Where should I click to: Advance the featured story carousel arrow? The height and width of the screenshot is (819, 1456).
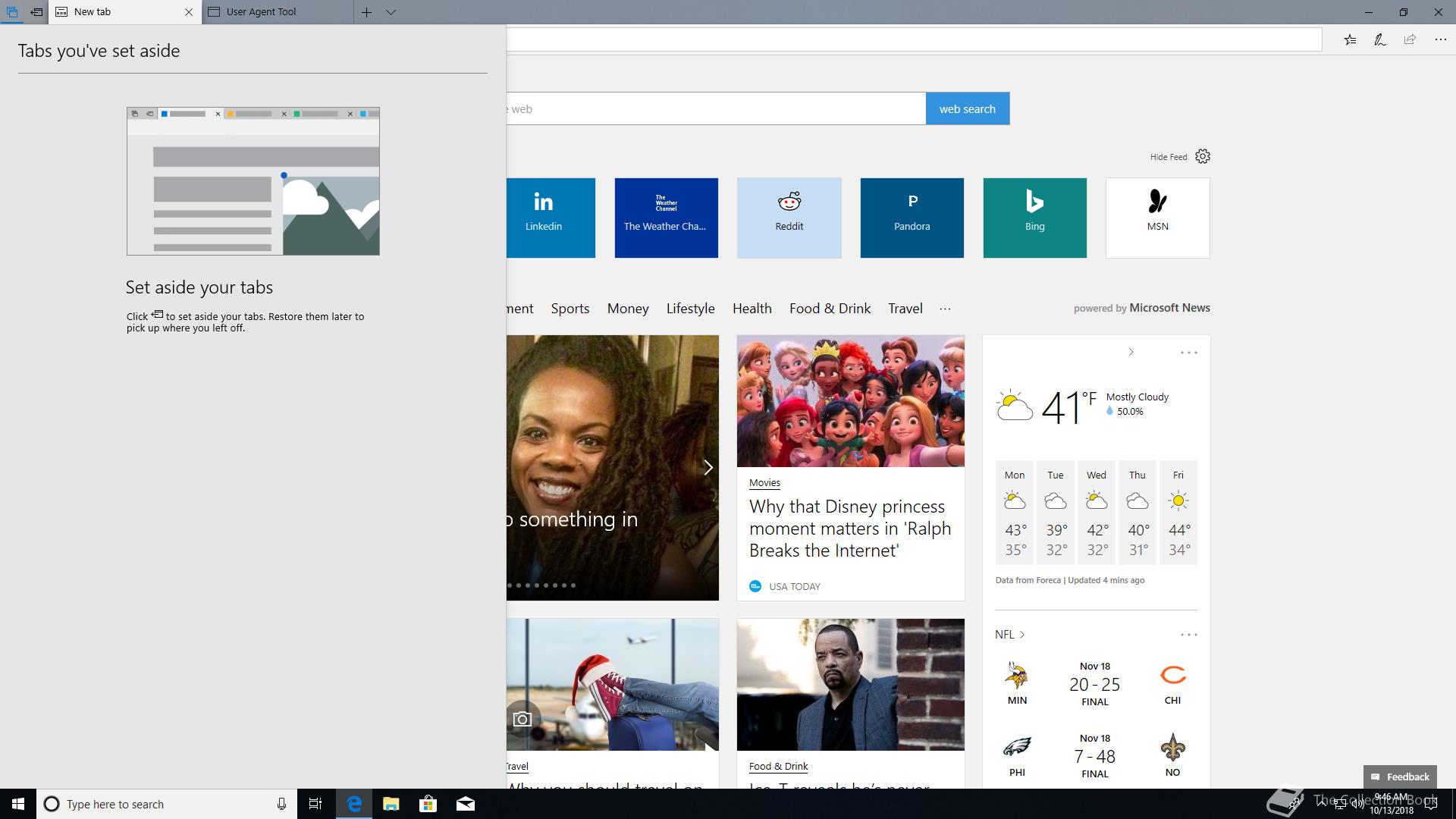708,468
